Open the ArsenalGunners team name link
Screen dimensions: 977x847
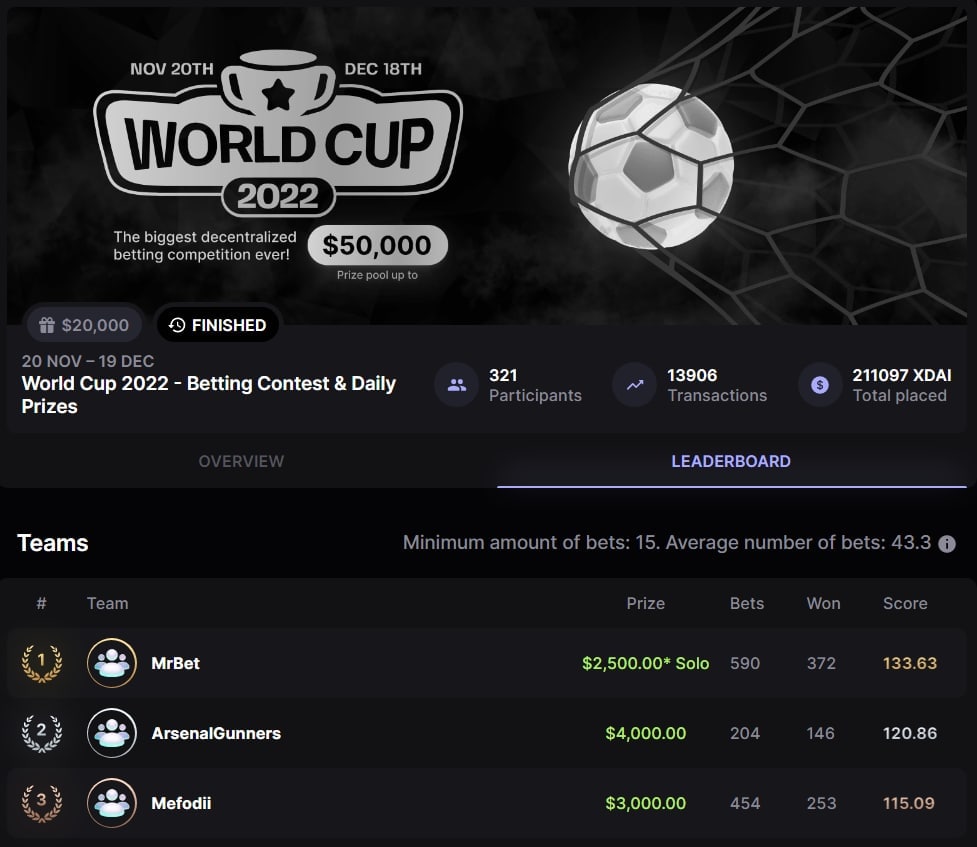tap(216, 733)
